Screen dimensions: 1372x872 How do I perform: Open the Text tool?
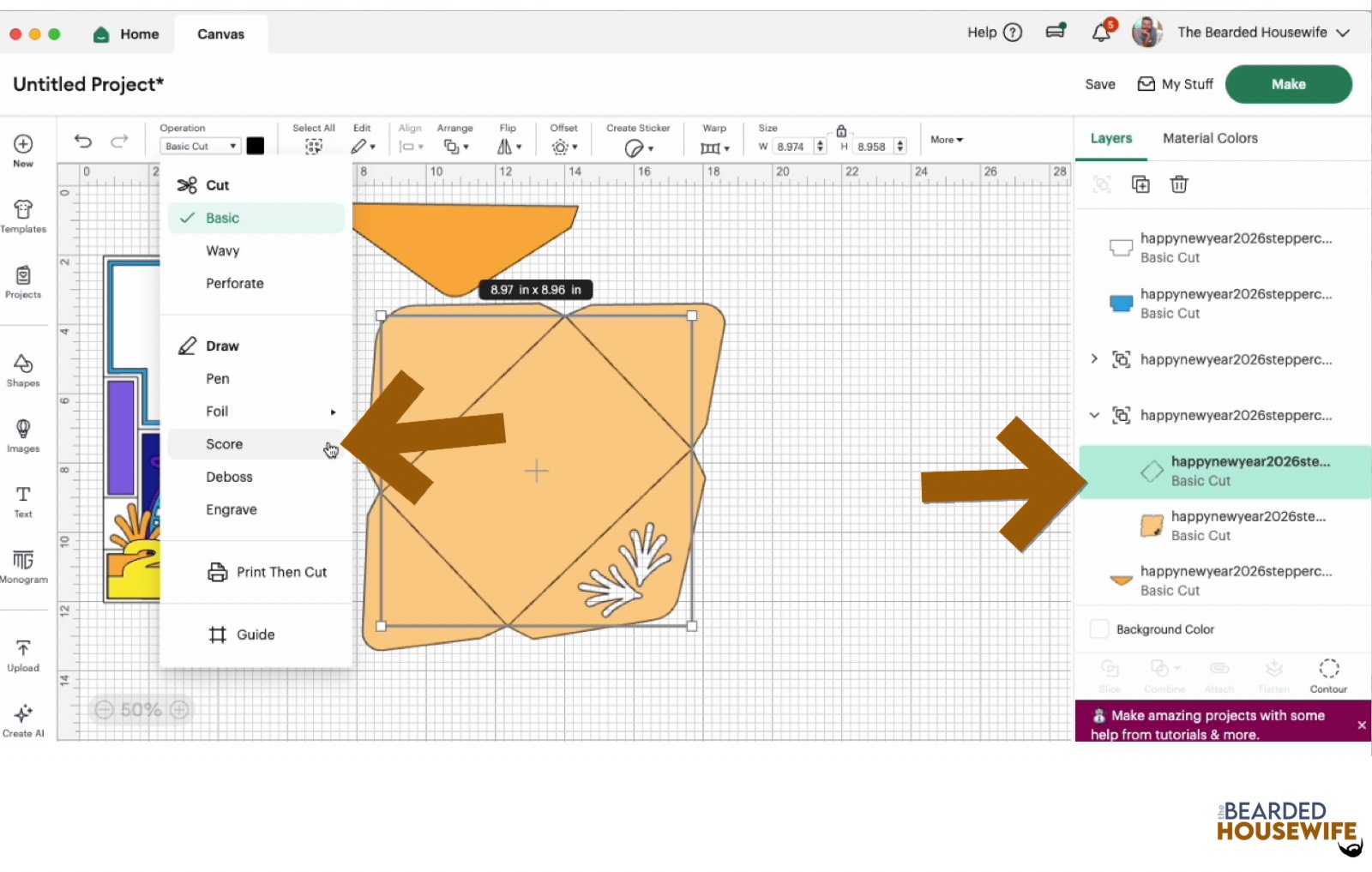(x=23, y=501)
